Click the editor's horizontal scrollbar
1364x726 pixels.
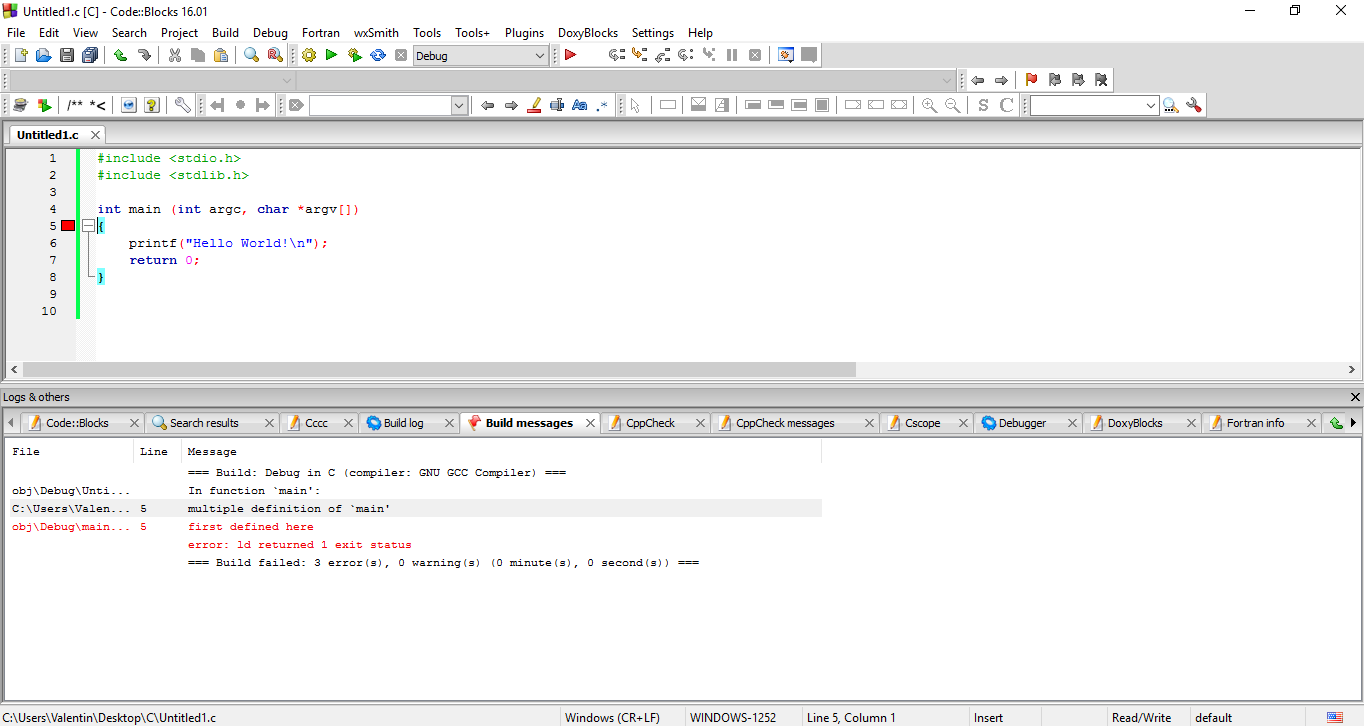point(430,369)
